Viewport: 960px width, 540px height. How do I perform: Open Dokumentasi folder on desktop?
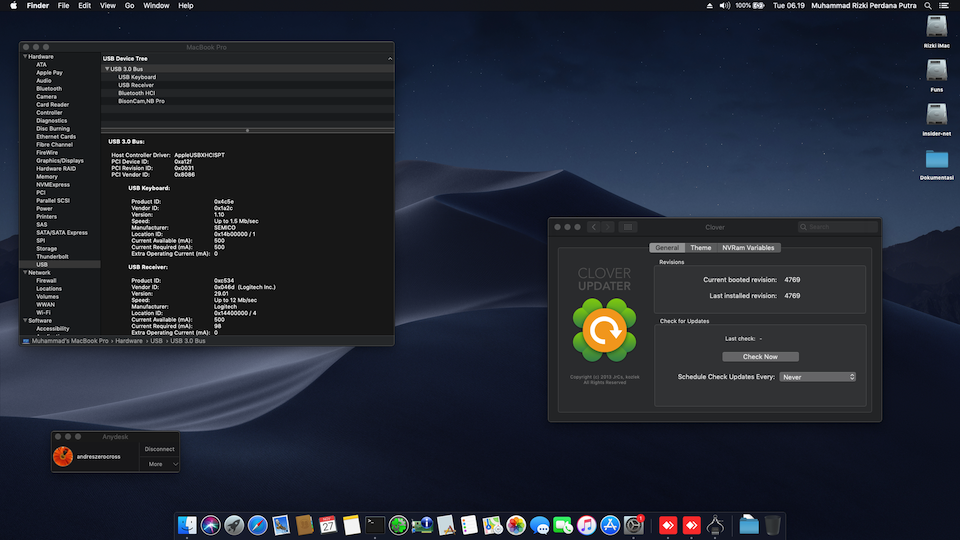click(937, 159)
